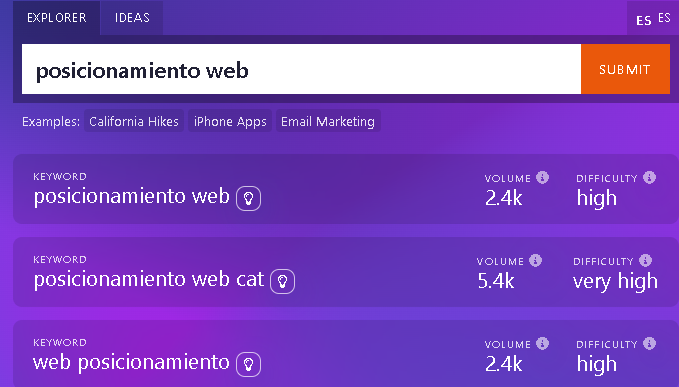Switch to the Explorer tab
Screen dimensions: 679x387
(57, 18)
